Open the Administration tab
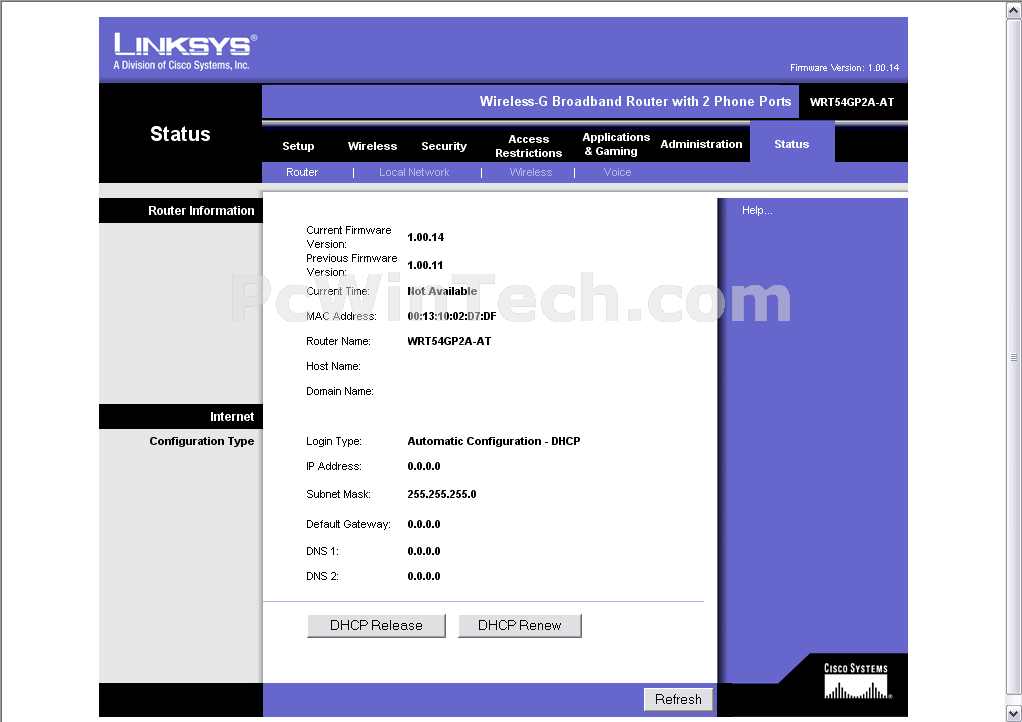The image size is (1022, 722). pyautogui.click(x=701, y=144)
